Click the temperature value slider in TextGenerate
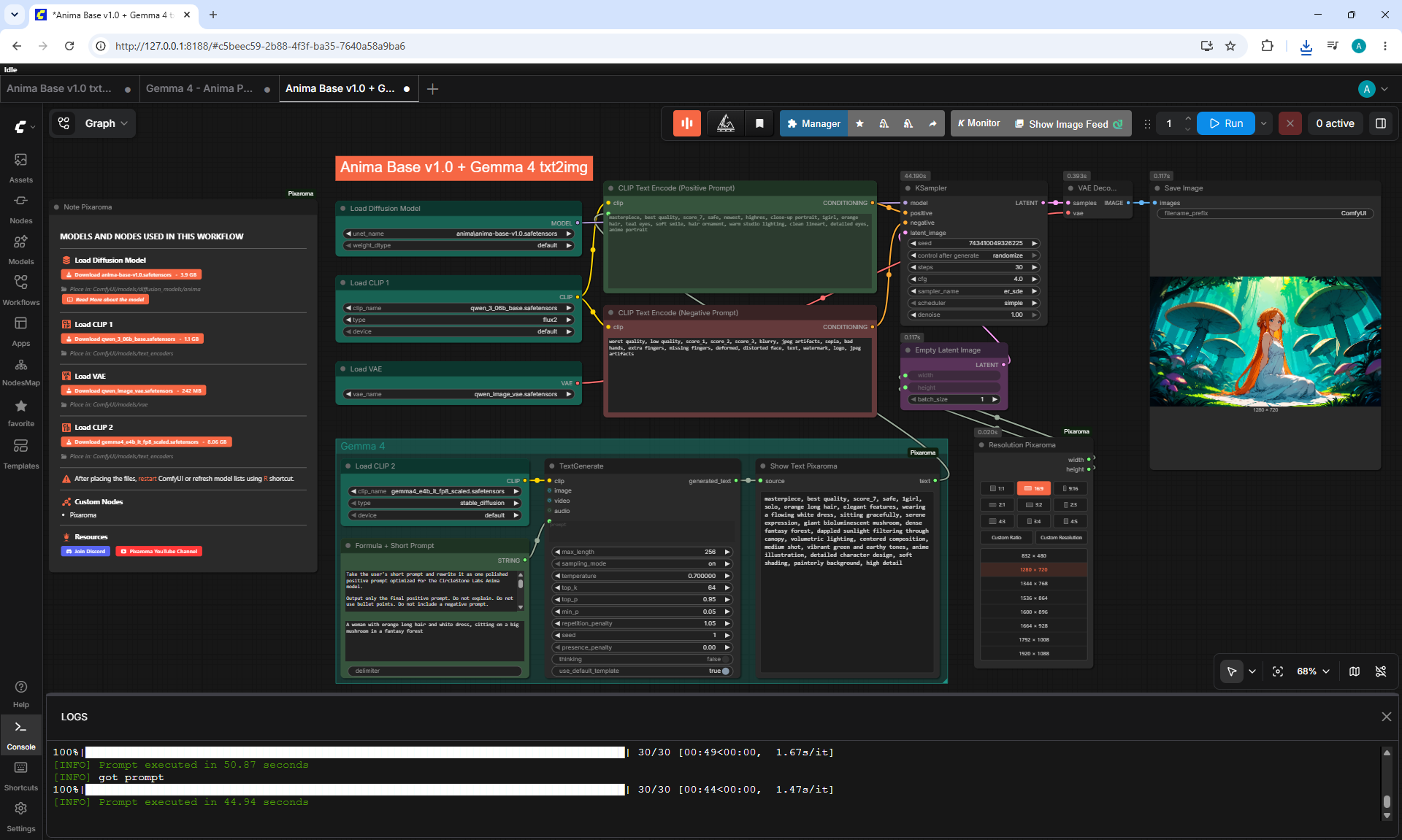The height and width of the screenshot is (840, 1402). click(642, 576)
